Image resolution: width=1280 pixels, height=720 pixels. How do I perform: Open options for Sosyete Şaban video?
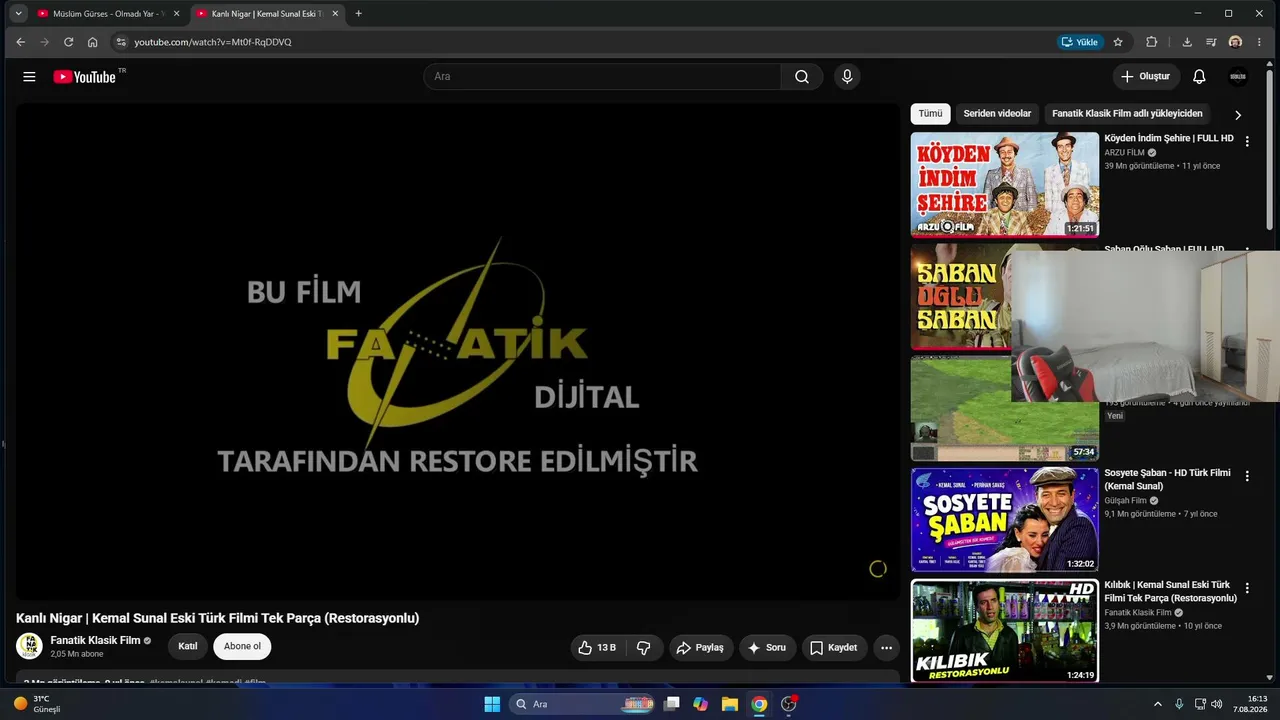(1247, 477)
